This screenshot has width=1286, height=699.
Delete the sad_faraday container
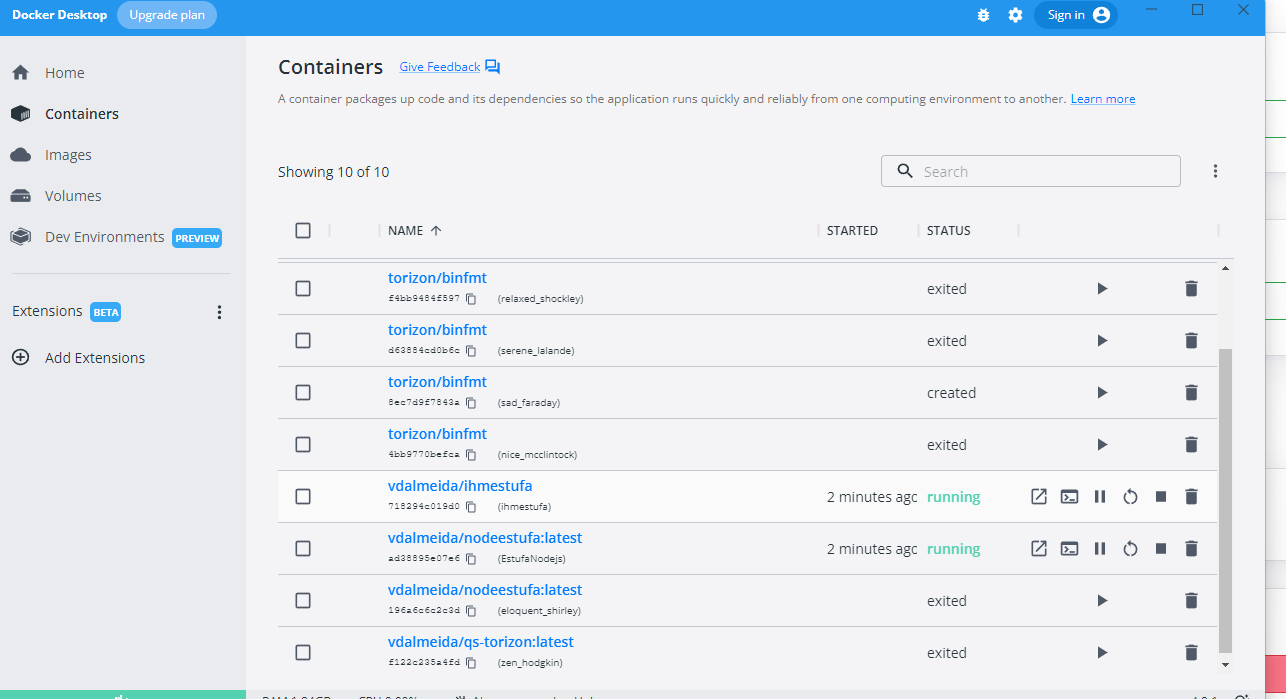[x=1191, y=392]
